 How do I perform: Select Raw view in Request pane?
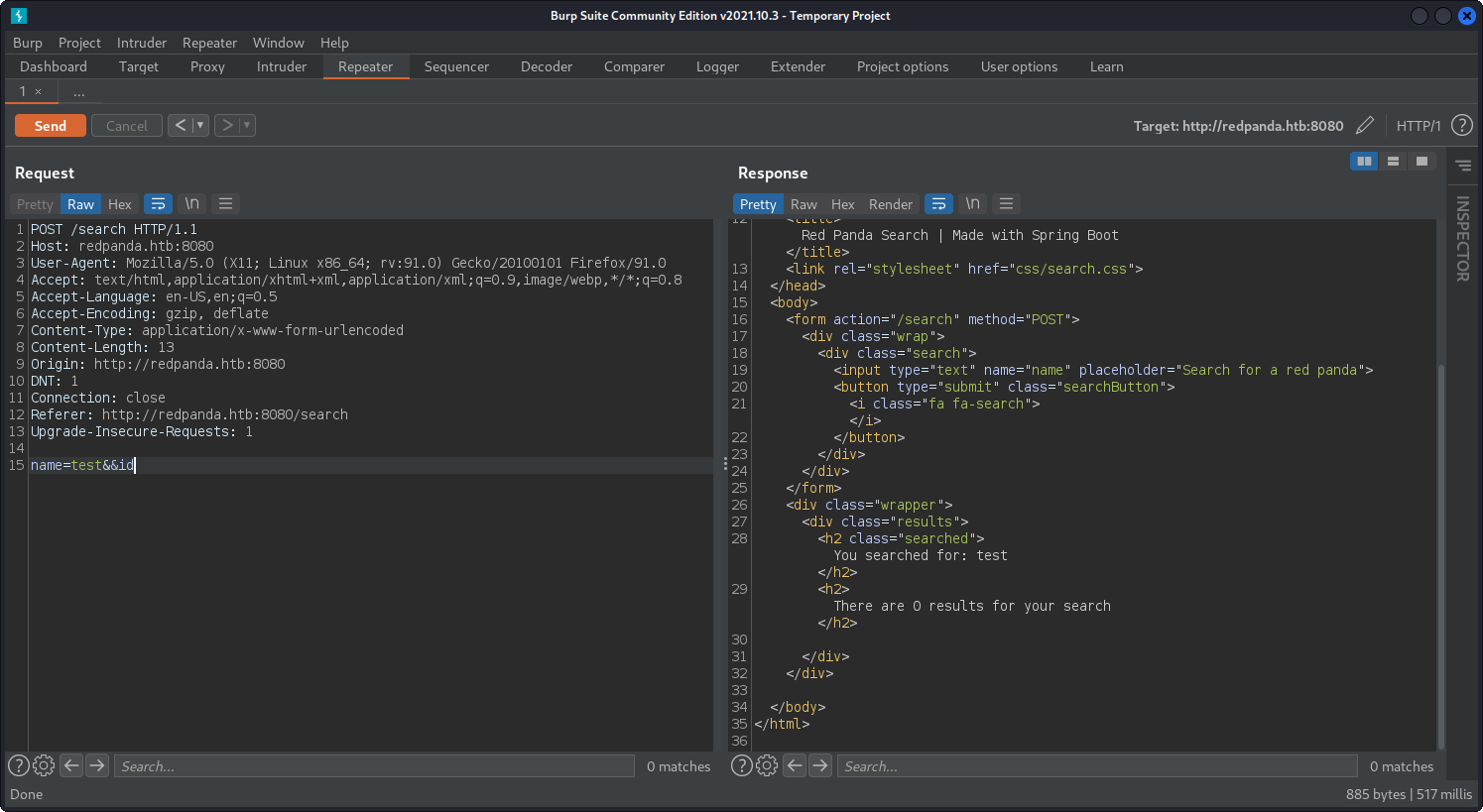tap(80, 204)
